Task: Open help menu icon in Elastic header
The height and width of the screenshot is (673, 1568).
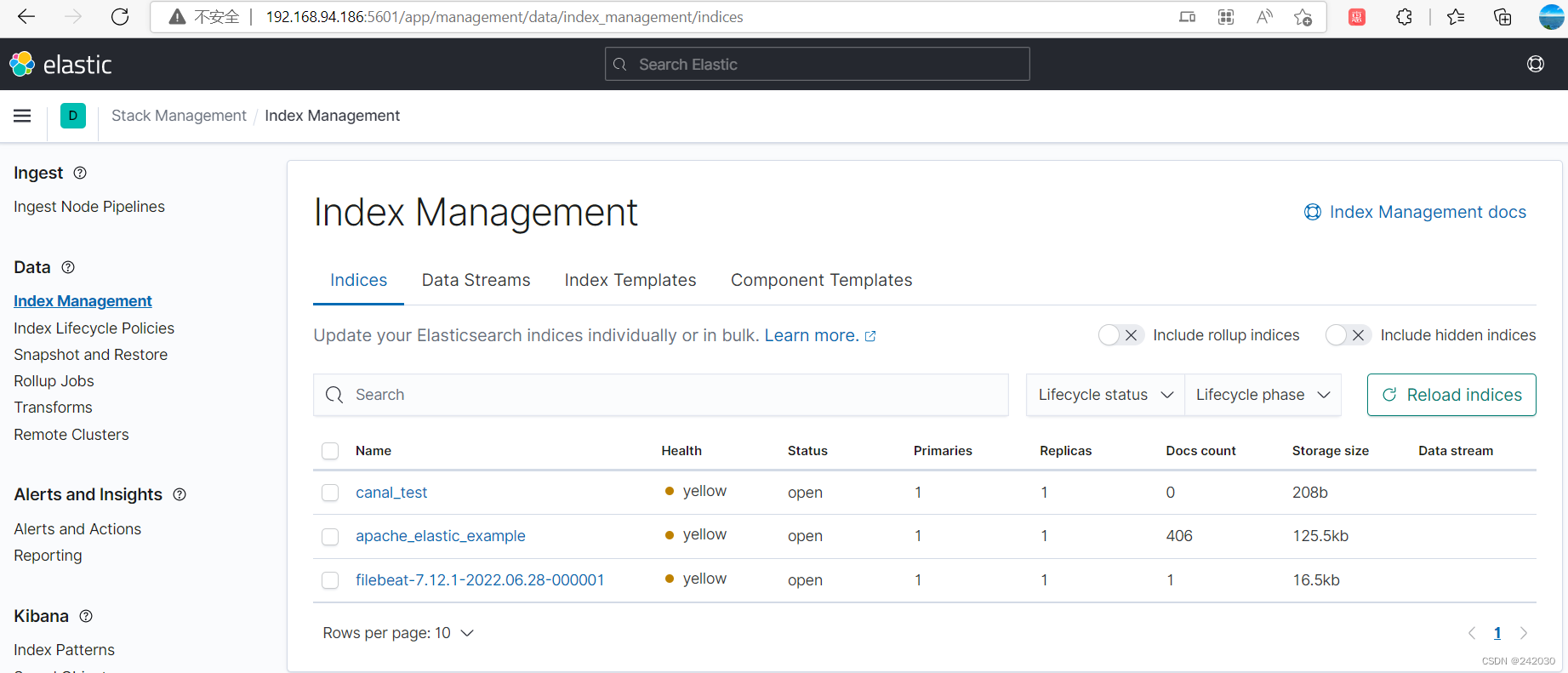Action: click(x=1536, y=64)
